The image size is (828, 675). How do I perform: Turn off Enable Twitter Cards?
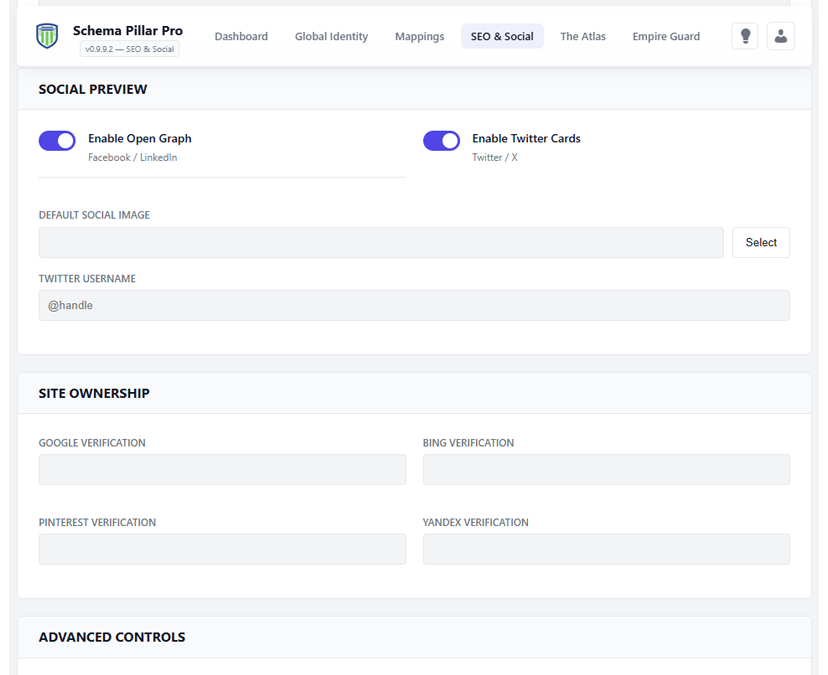tap(441, 140)
